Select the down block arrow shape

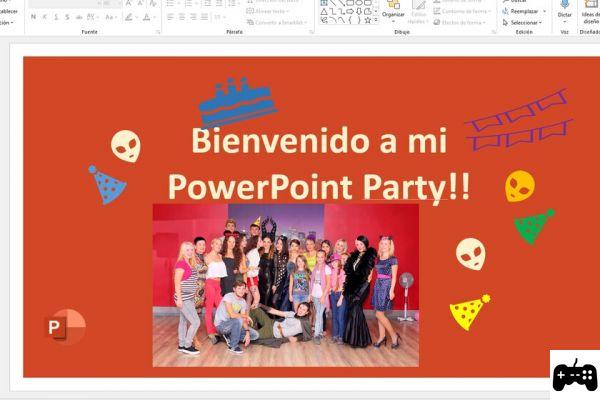pyautogui.click(x=359, y=11)
